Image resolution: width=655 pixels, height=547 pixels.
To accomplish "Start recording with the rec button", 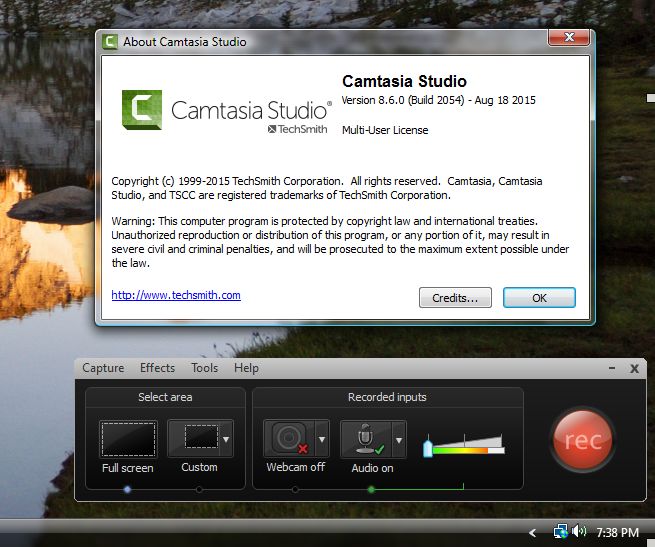I will [583, 440].
